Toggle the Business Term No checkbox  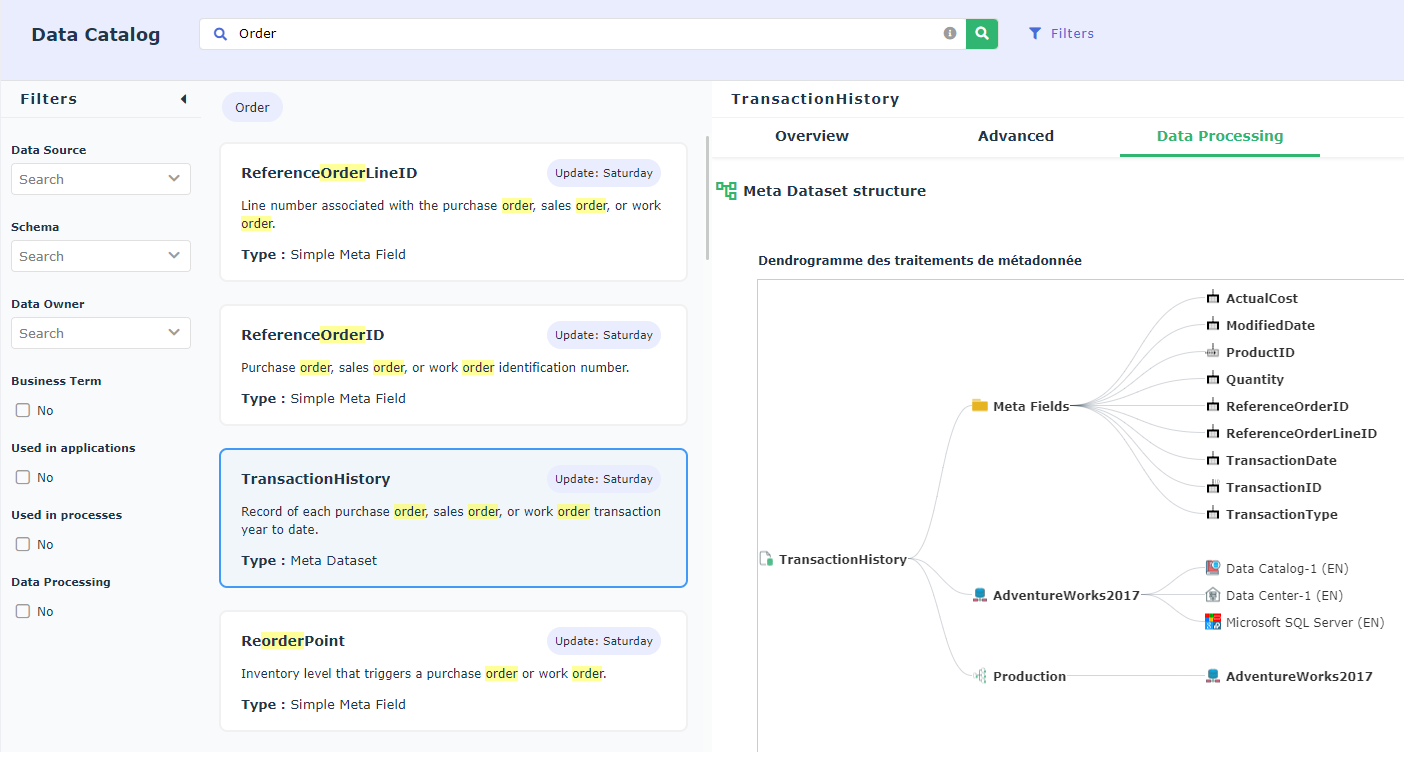coord(23,410)
